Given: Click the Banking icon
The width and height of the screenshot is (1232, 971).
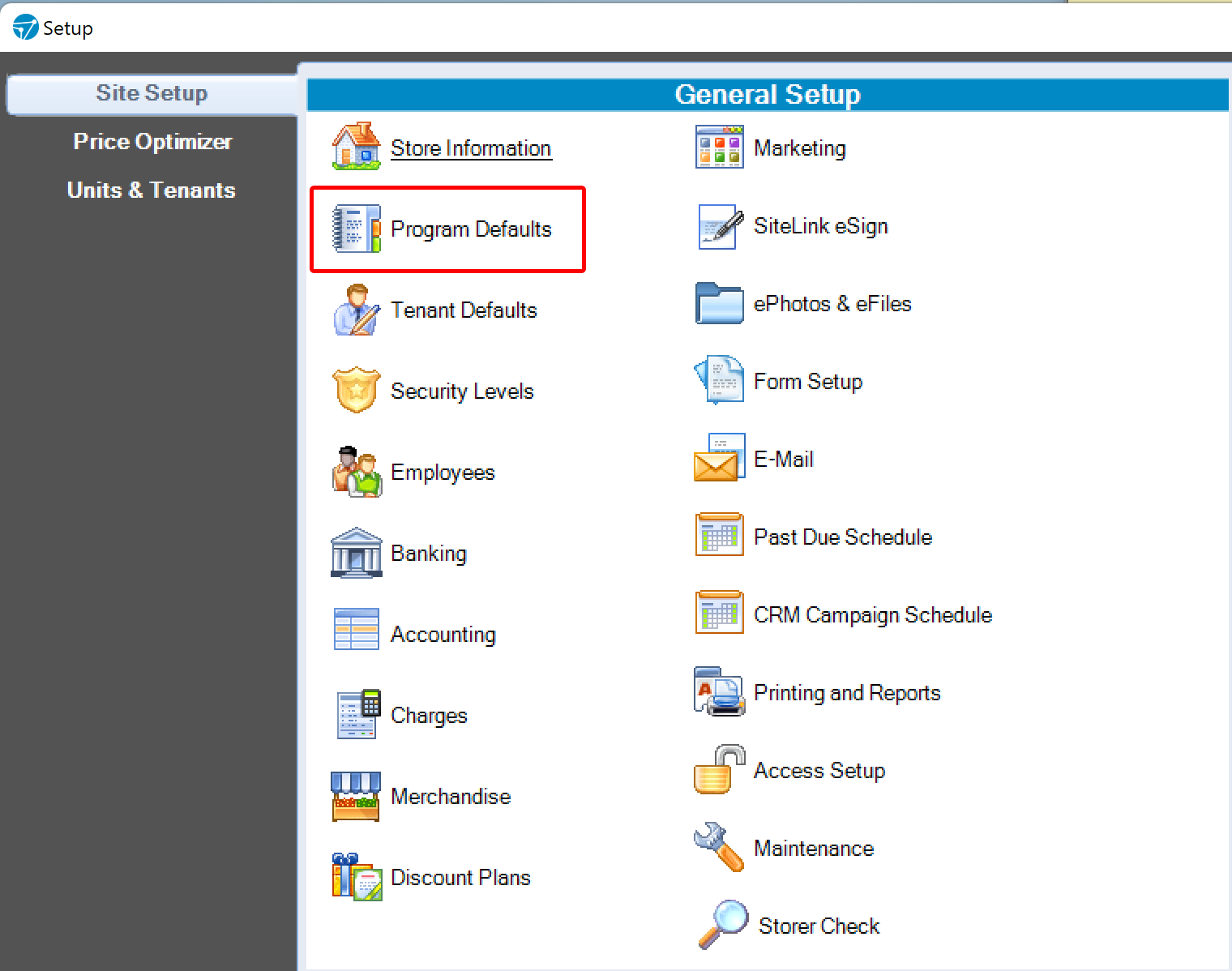Looking at the screenshot, I should click(x=357, y=554).
